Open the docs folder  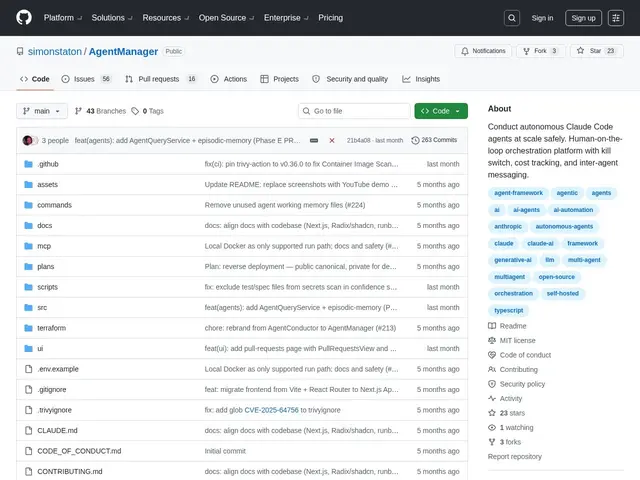pos(44,225)
